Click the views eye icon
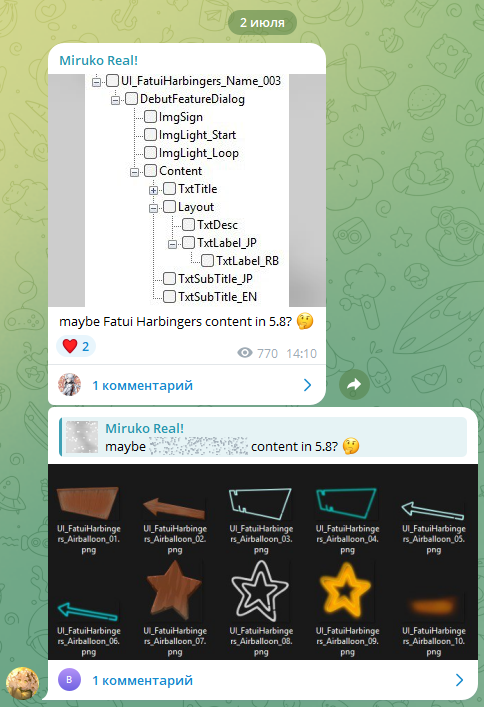This screenshot has width=484, height=707. click(x=244, y=353)
